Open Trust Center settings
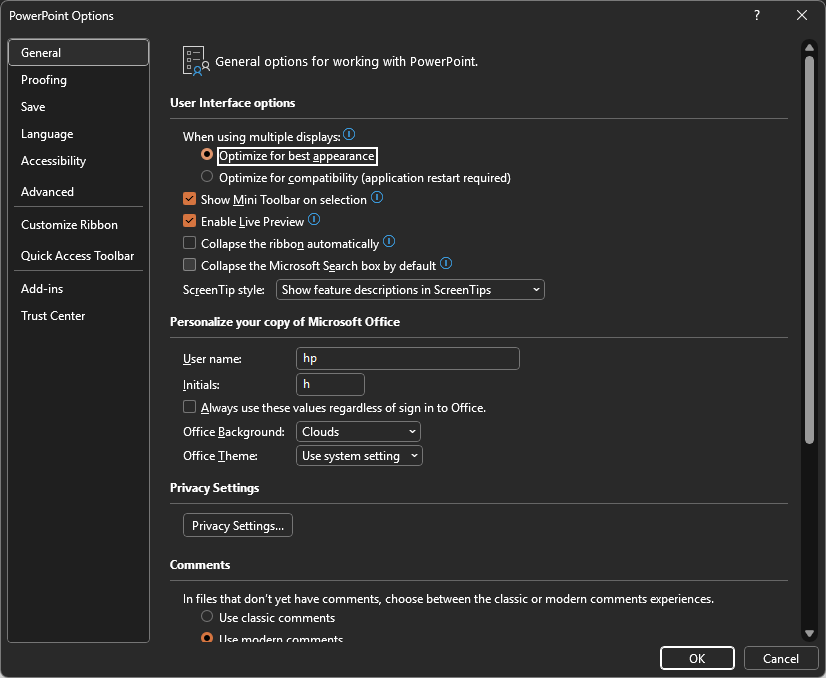The width and height of the screenshot is (826, 678). click(78, 316)
